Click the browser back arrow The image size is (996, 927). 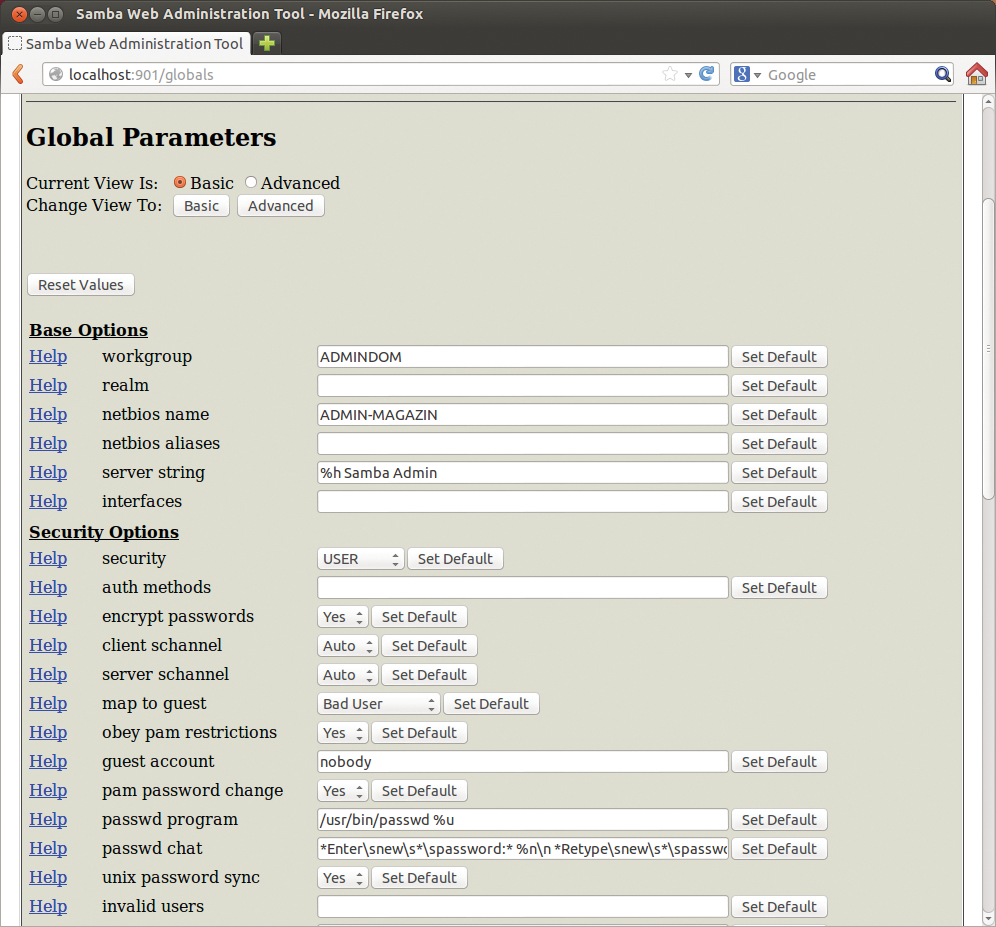pos(18,74)
